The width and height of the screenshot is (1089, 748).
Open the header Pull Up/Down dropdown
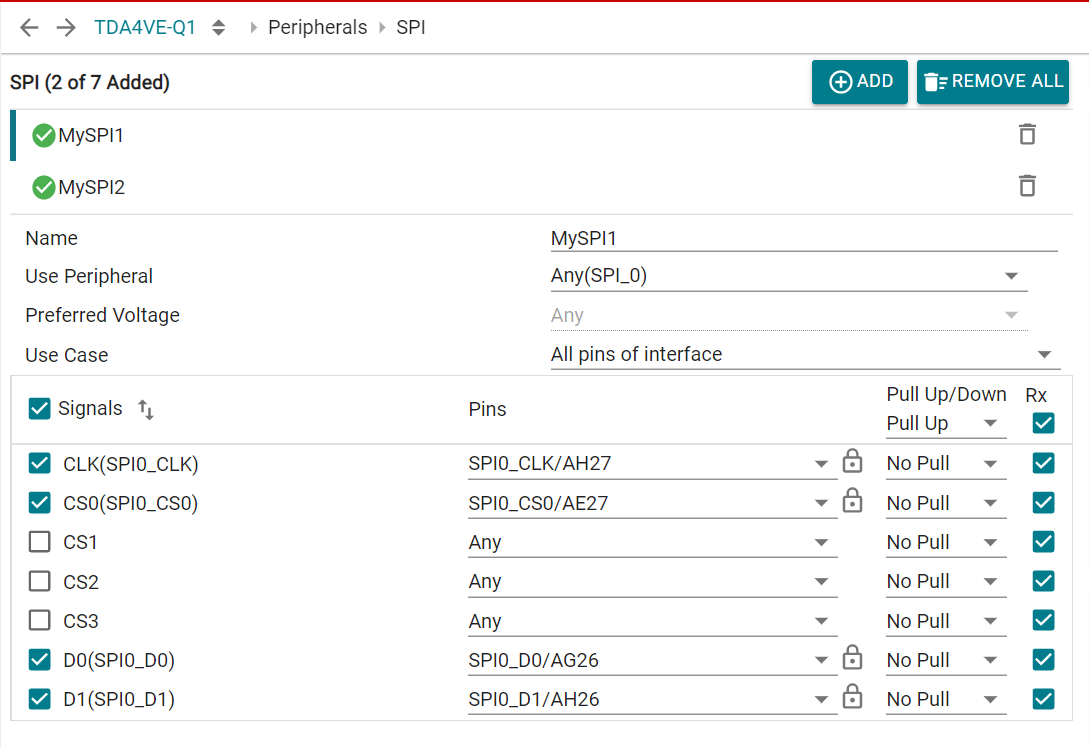pyautogui.click(x=946, y=424)
